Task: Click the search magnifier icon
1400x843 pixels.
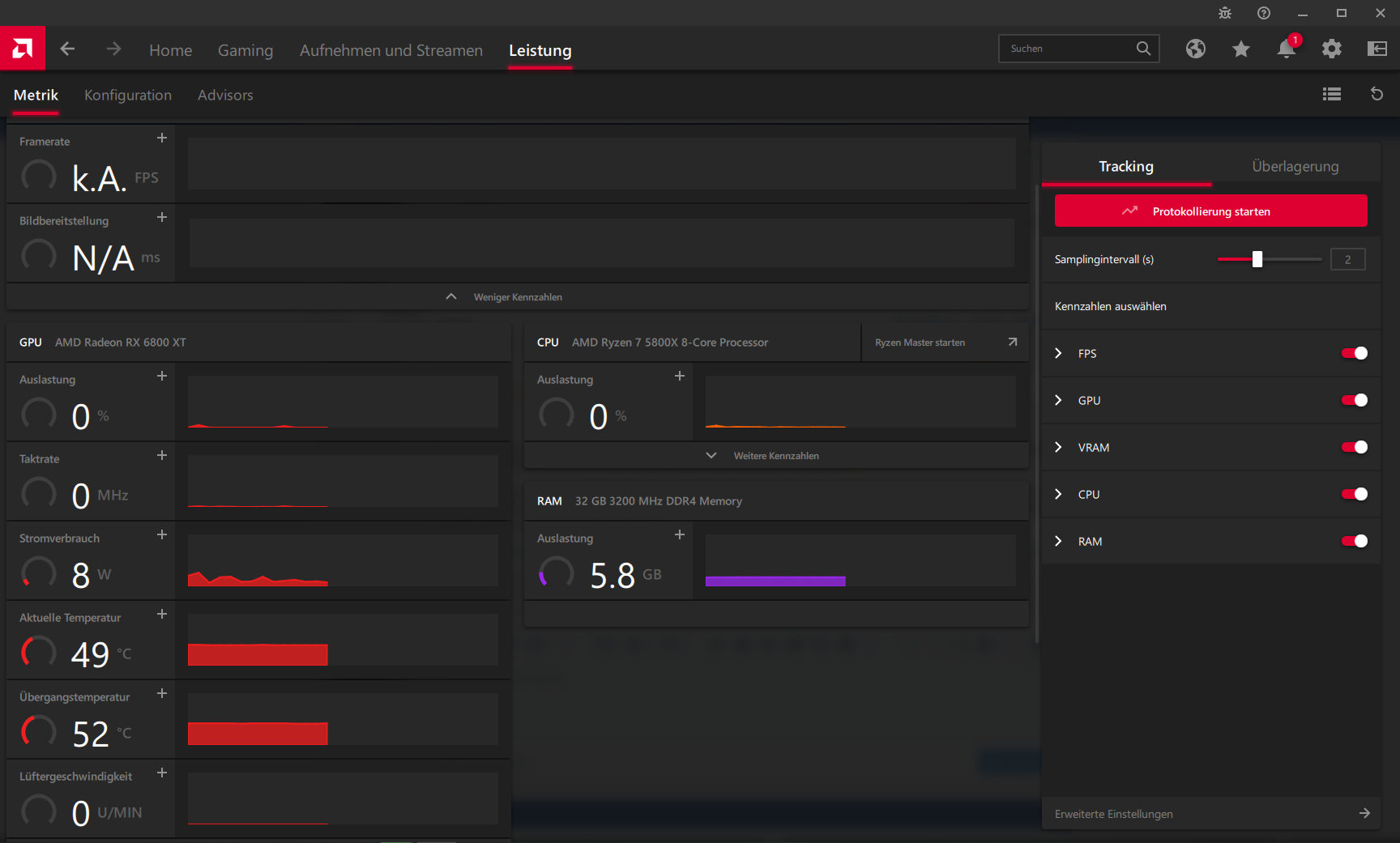Action: tap(1143, 49)
